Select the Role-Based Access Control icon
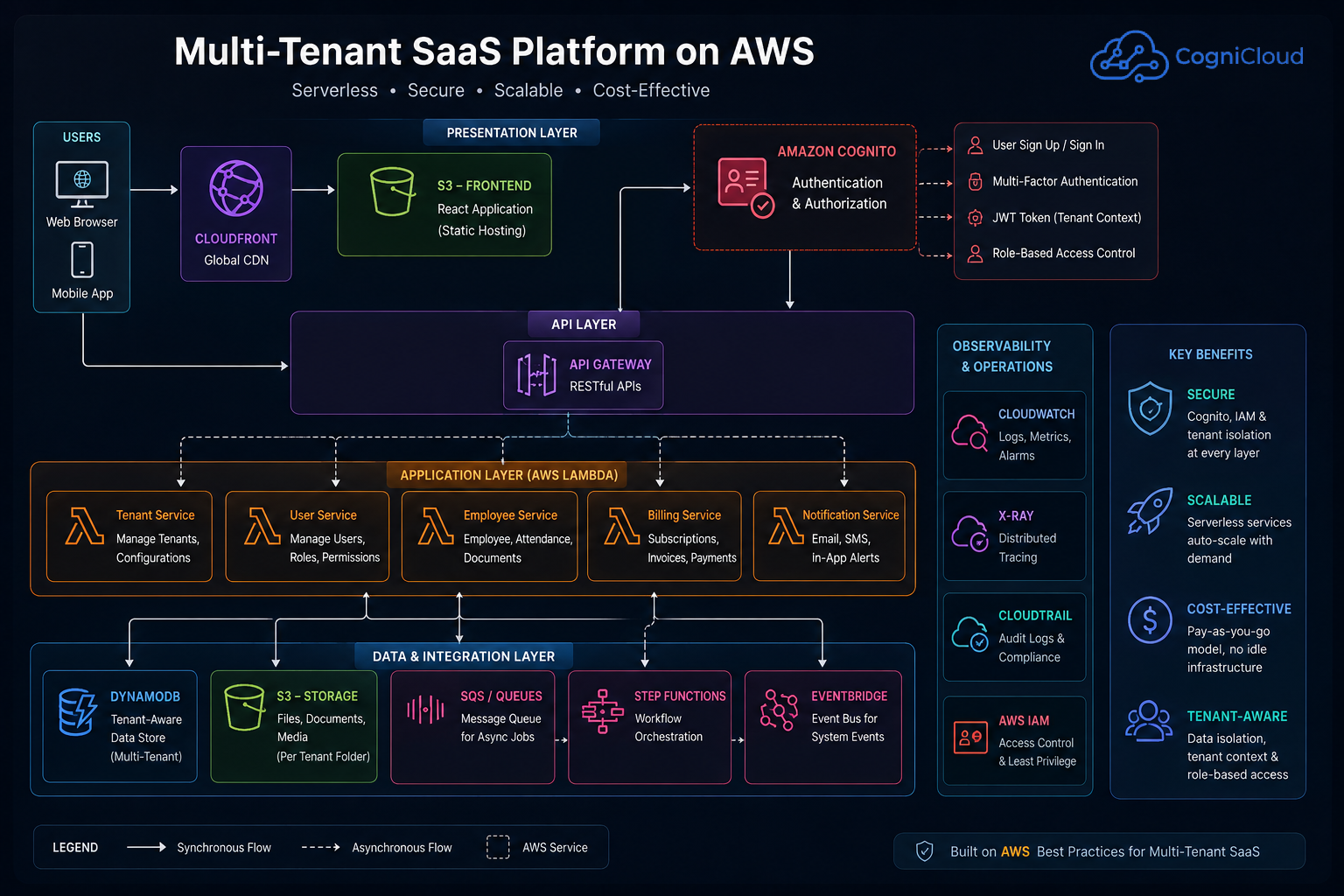This screenshot has height=896, width=1344. pyautogui.click(x=975, y=254)
